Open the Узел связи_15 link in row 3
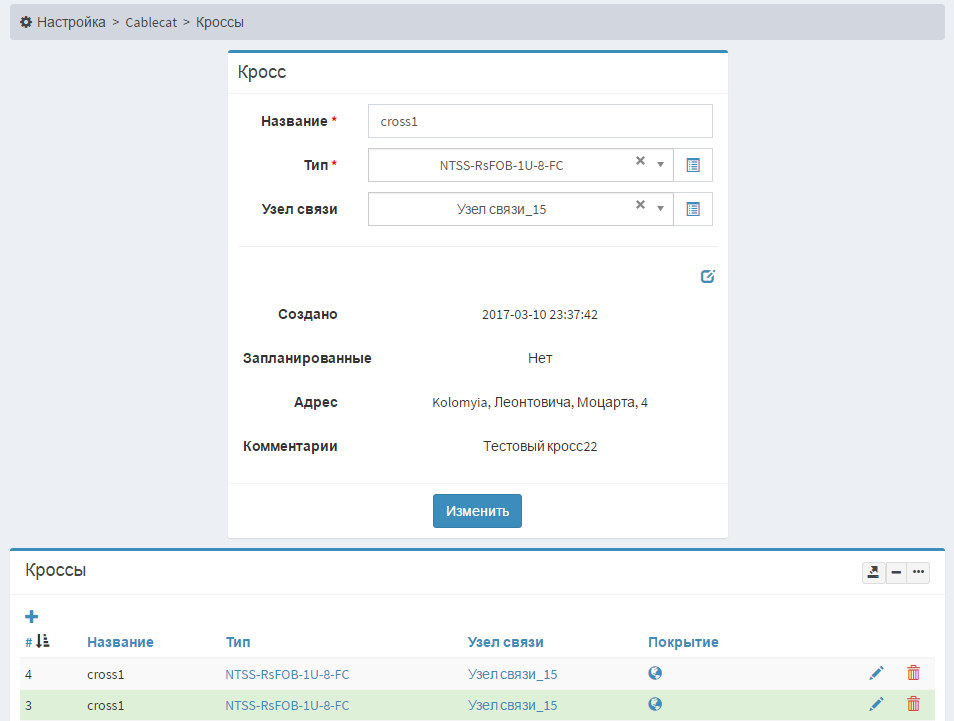The height and width of the screenshot is (721, 954). [x=512, y=705]
